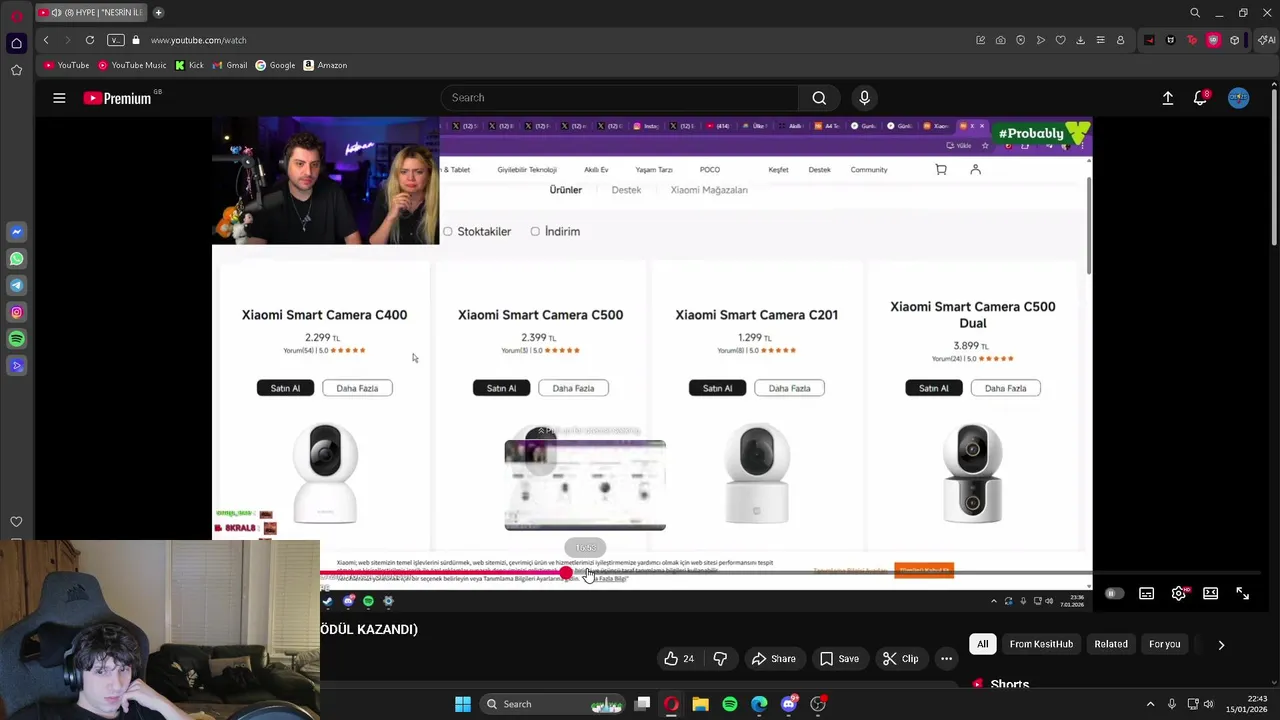Open the extensions cube icon
This screenshot has width=1280, height=720.
coord(1235,40)
